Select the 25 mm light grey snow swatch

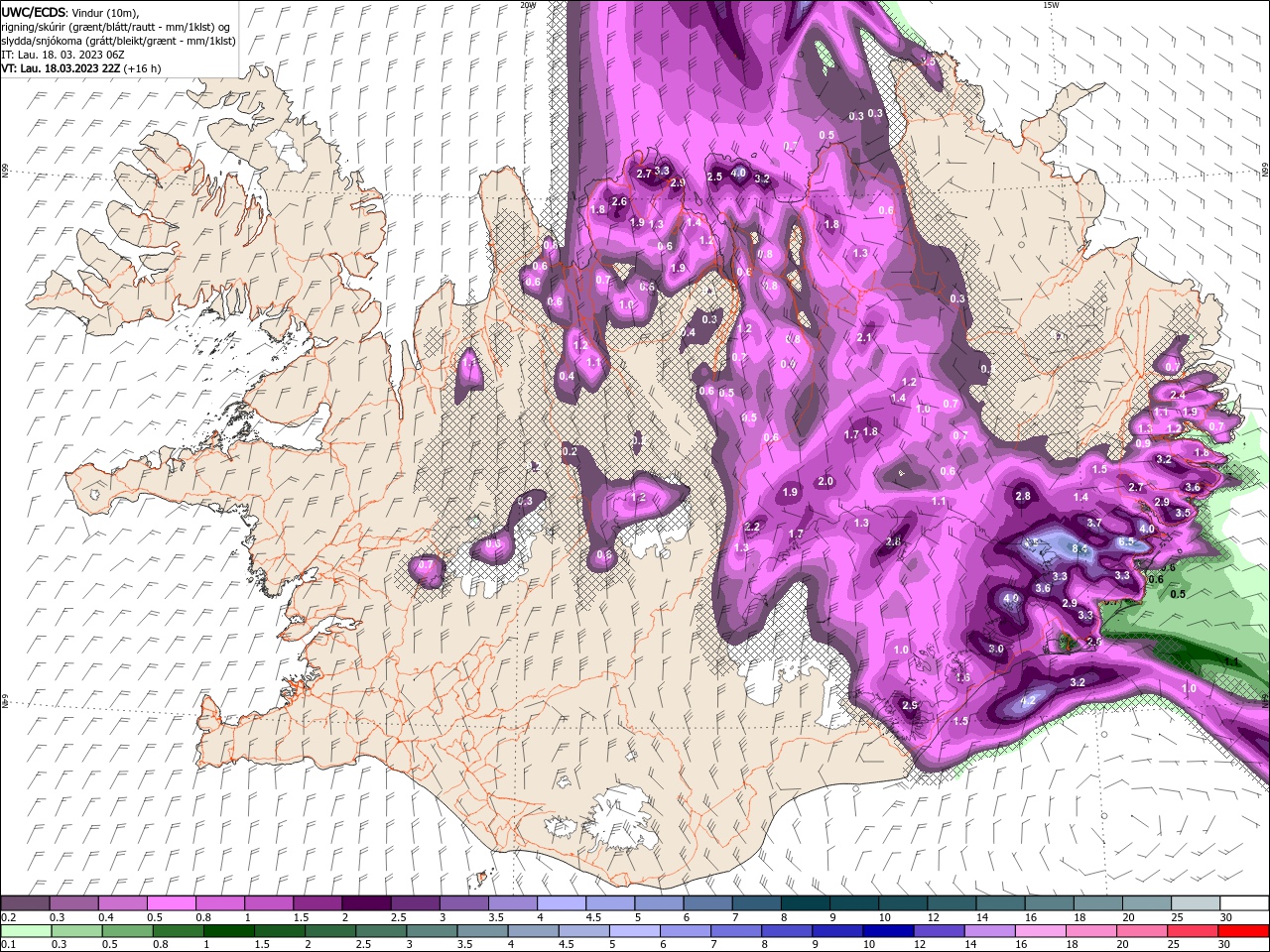click(x=1196, y=903)
